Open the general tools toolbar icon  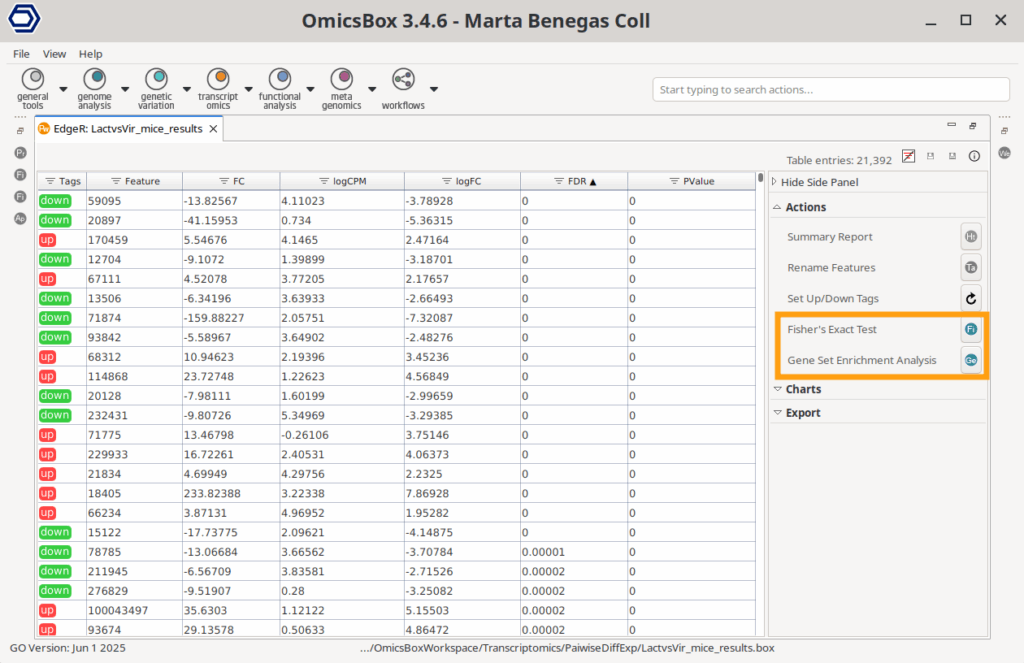point(33,80)
